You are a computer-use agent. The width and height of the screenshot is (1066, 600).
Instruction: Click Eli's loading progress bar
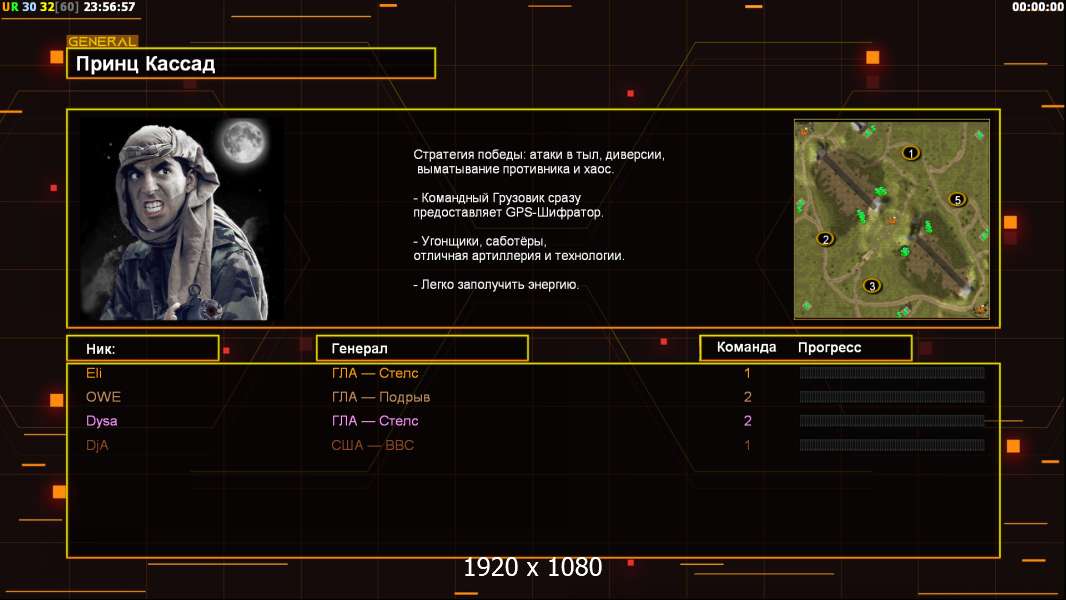(891, 373)
